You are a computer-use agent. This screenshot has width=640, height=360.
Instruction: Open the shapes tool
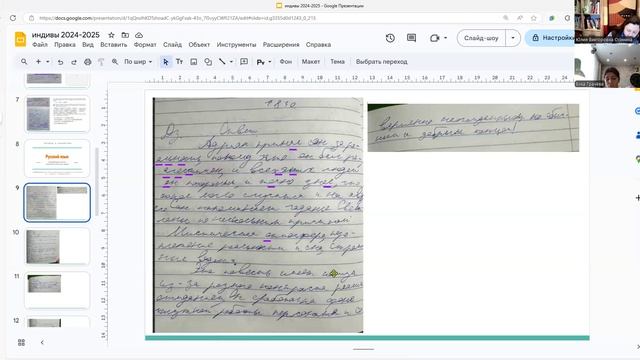(x=208, y=62)
